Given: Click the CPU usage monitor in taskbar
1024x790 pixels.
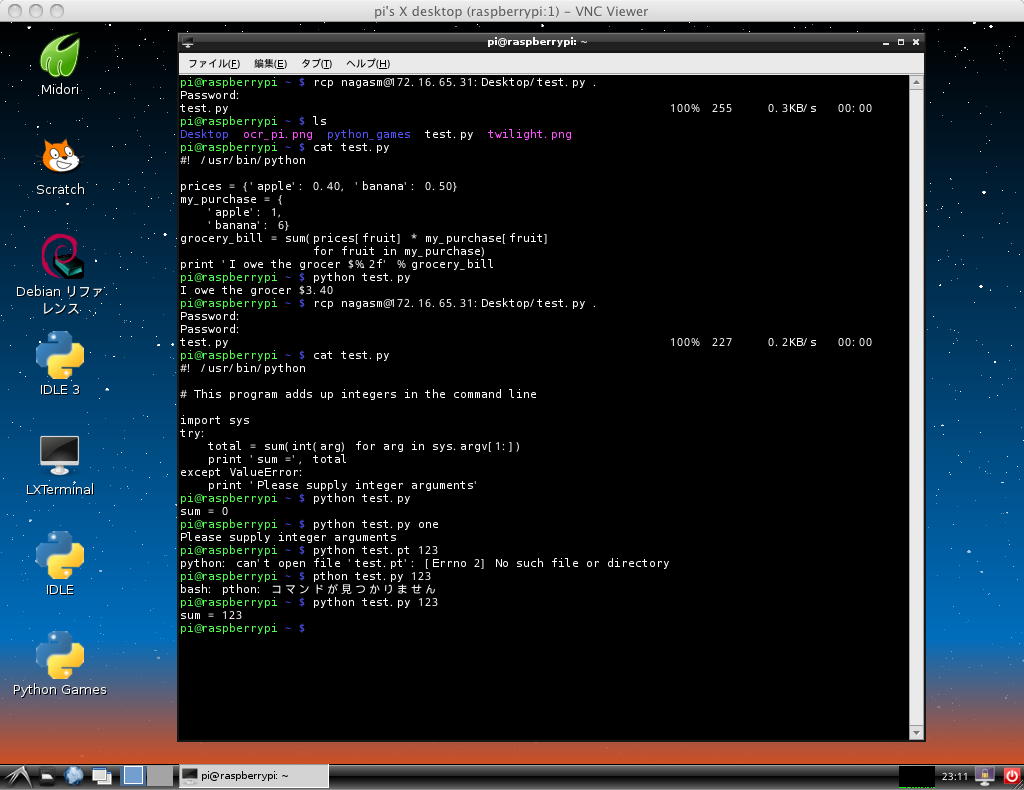Looking at the screenshot, I should point(916,776).
